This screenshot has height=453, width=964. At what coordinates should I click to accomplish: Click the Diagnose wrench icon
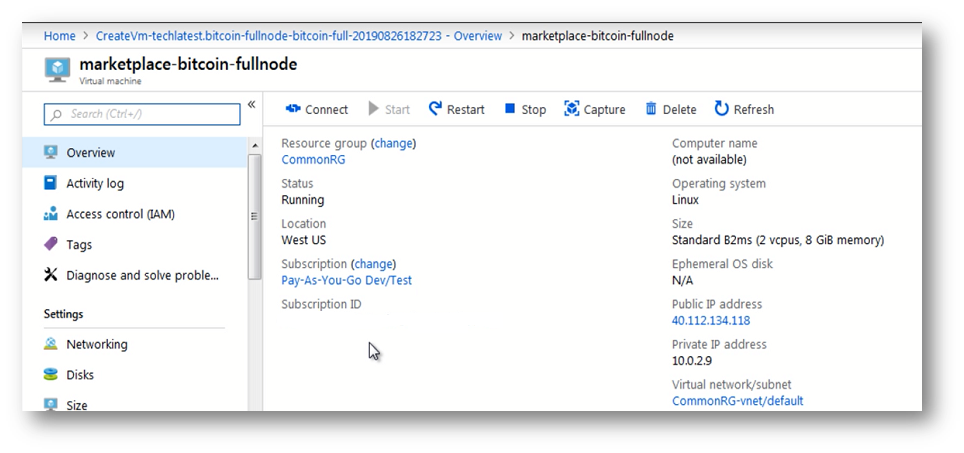(51, 275)
